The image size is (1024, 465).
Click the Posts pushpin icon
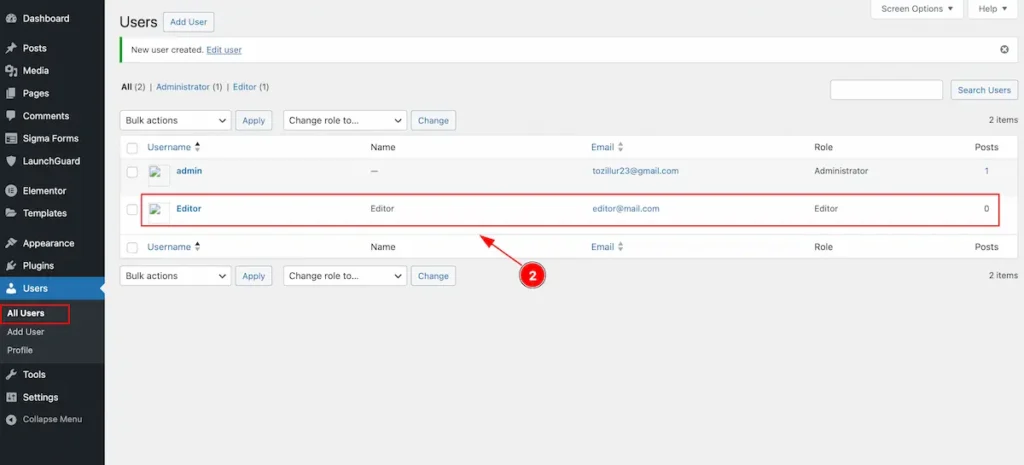click(x=10, y=48)
